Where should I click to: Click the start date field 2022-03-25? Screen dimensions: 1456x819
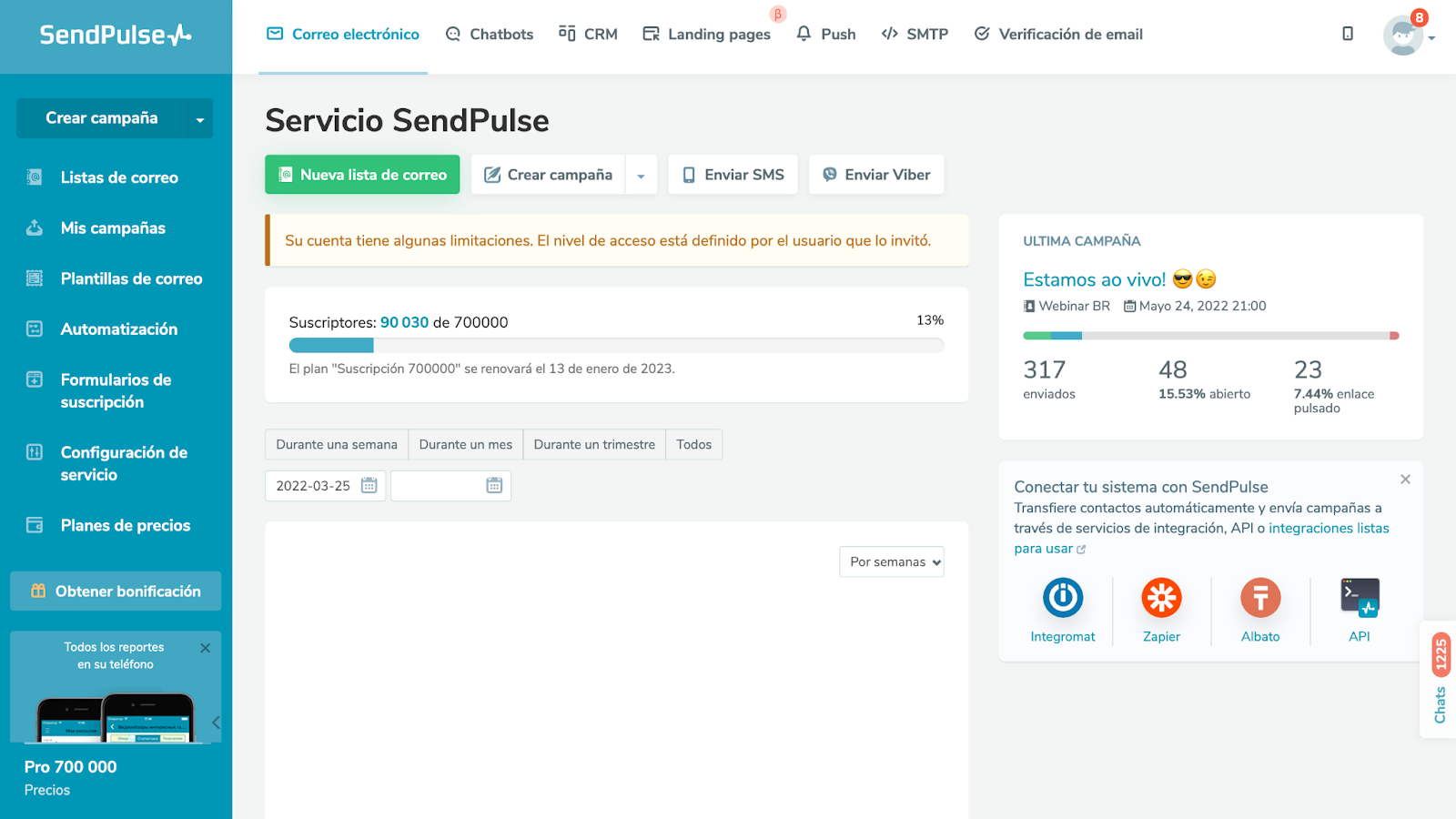[325, 486]
